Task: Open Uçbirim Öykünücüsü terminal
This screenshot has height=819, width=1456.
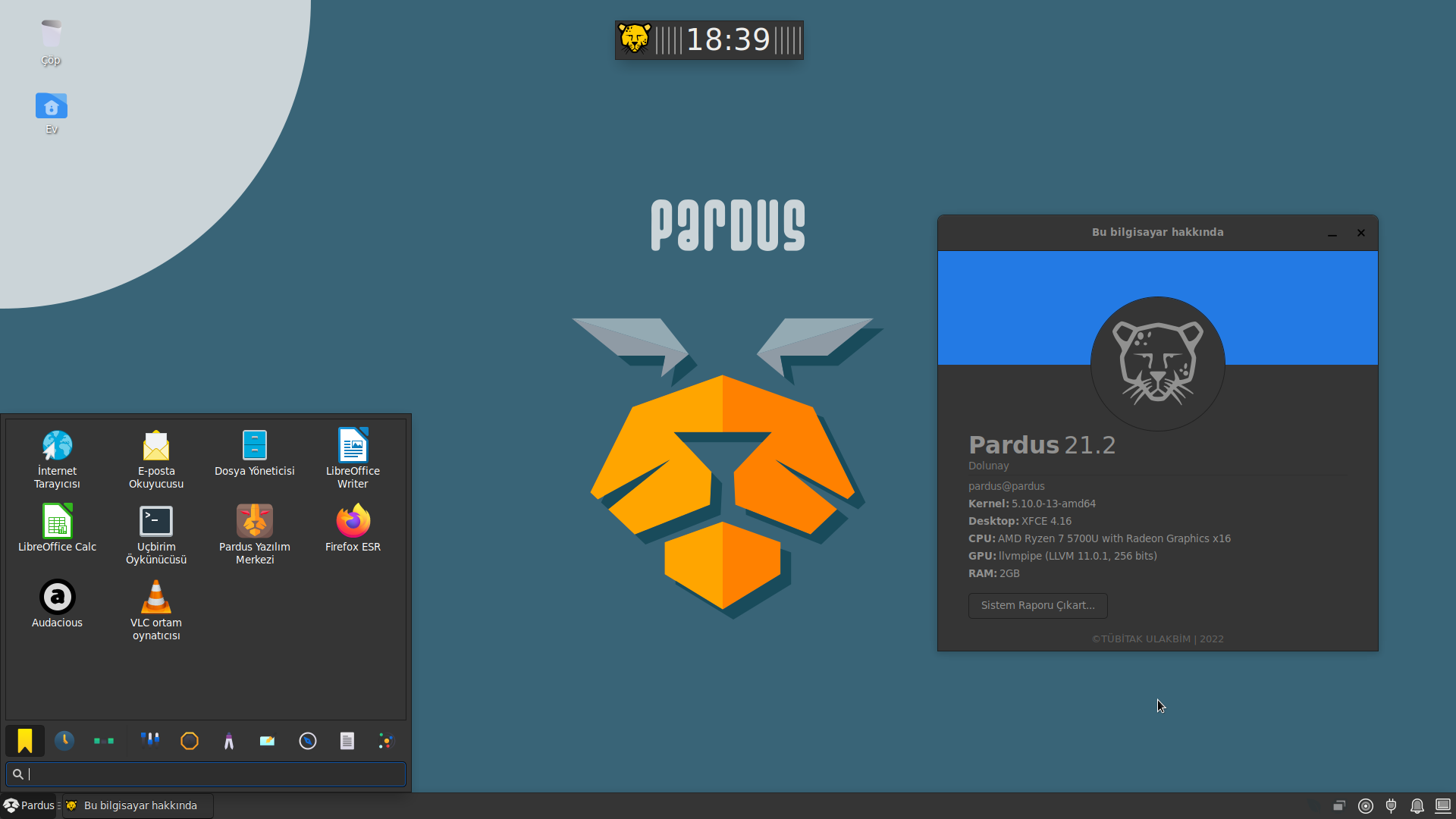Action: tap(155, 535)
